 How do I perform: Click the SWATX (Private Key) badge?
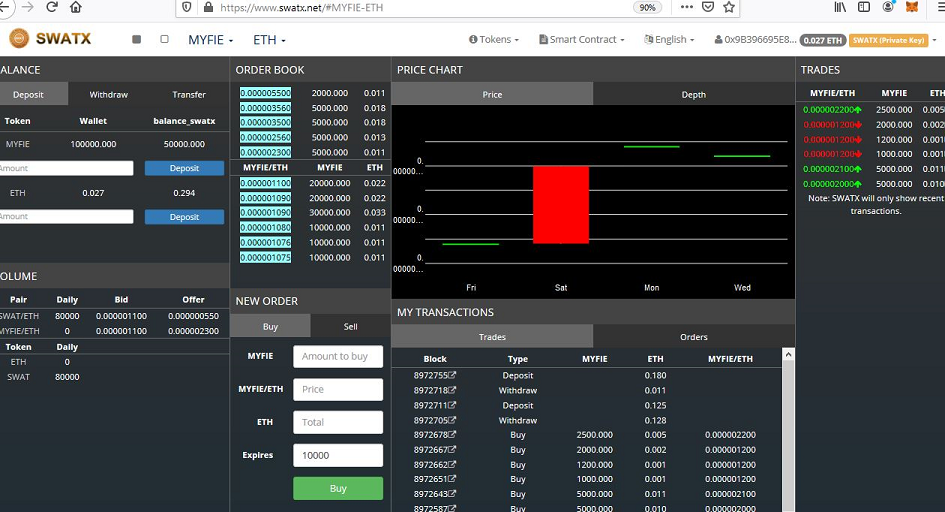[x=888, y=40]
